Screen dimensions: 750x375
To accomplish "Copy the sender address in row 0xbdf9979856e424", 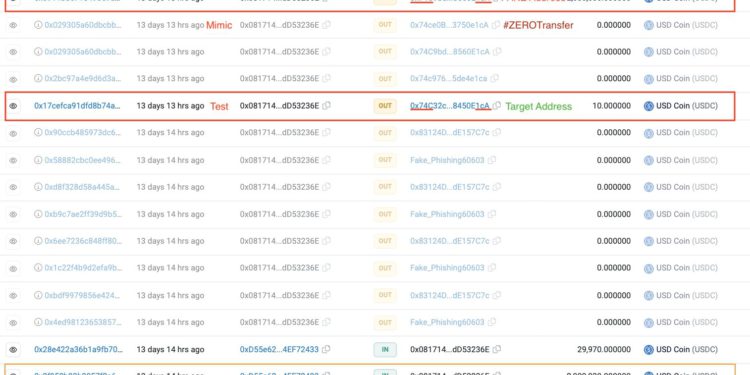I will click(326, 295).
